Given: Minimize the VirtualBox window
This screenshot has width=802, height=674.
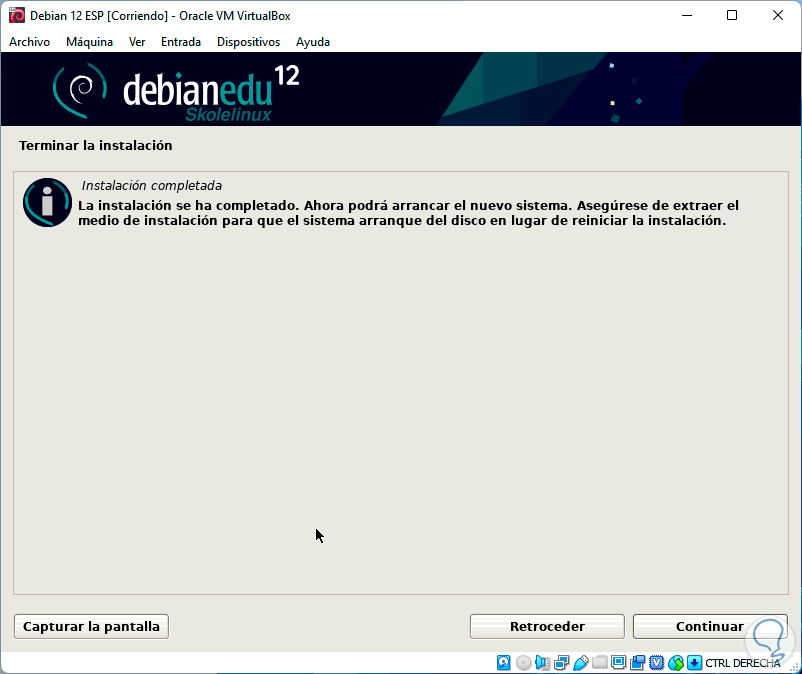Looking at the screenshot, I should 687,15.
